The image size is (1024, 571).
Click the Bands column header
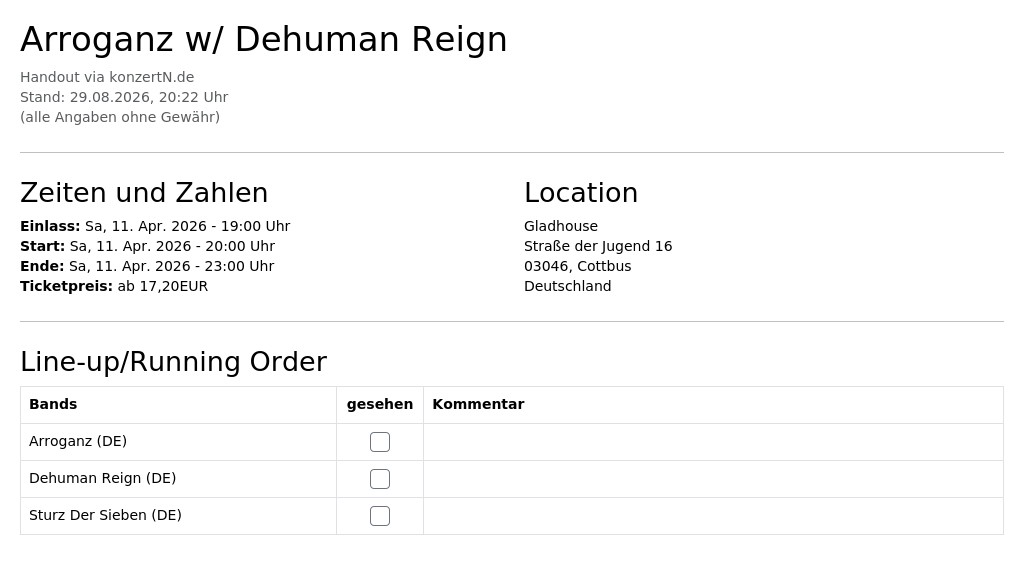pyautogui.click(x=53, y=404)
